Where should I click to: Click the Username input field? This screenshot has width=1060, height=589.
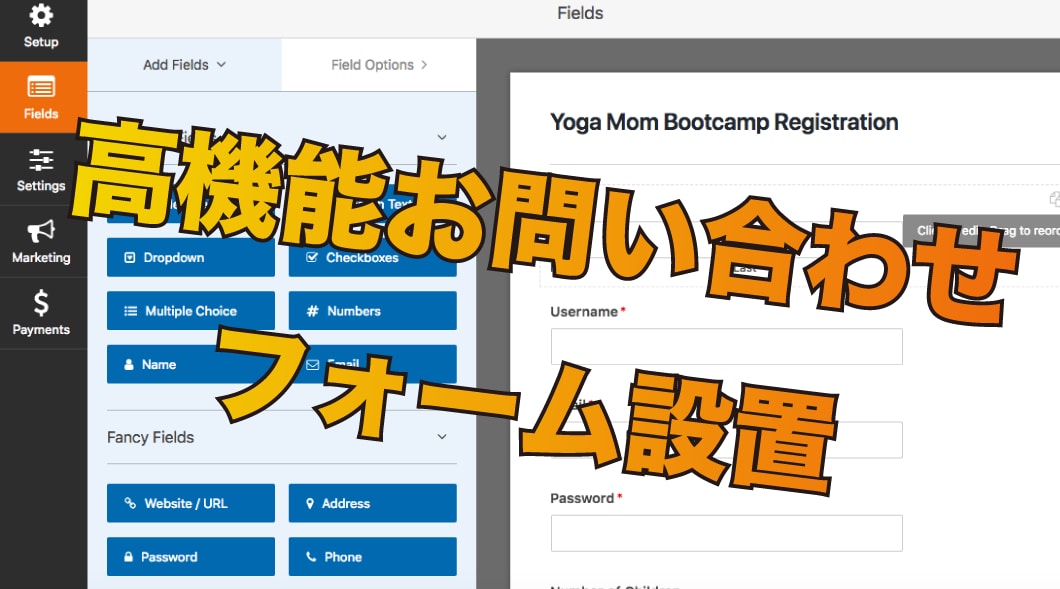click(x=727, y=346)
